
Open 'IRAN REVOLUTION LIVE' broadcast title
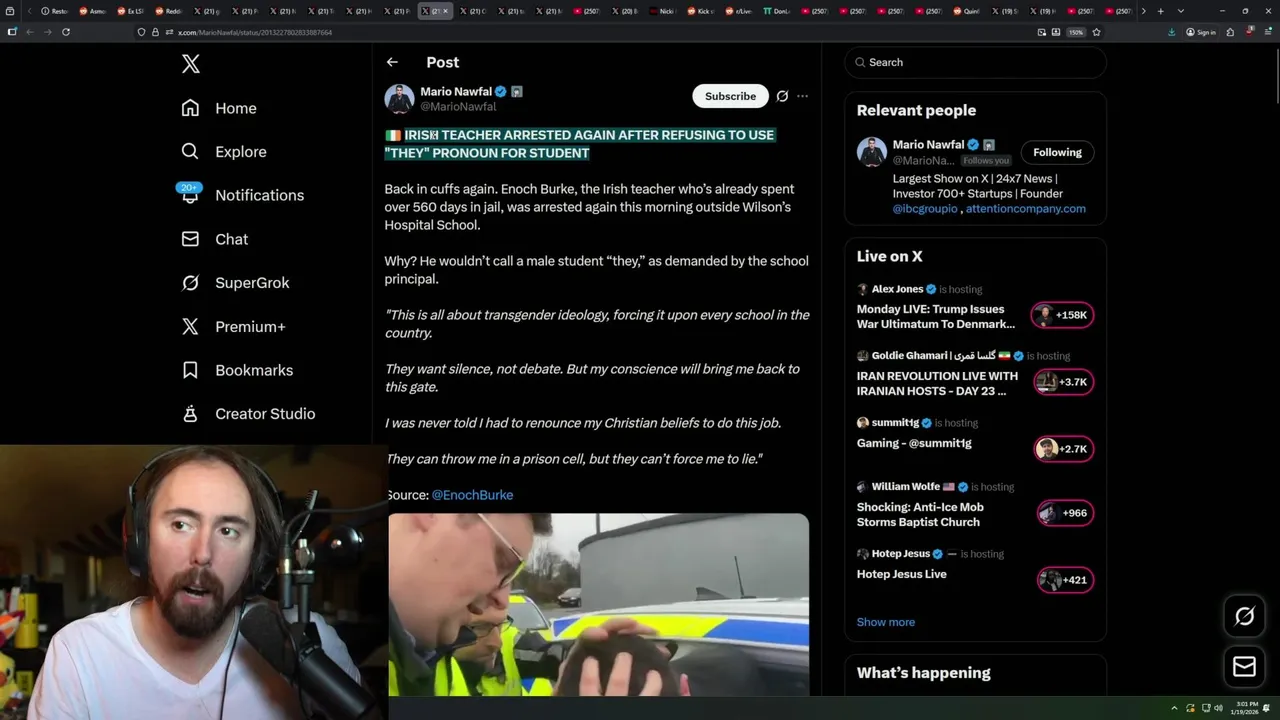[x=937, y=383]
